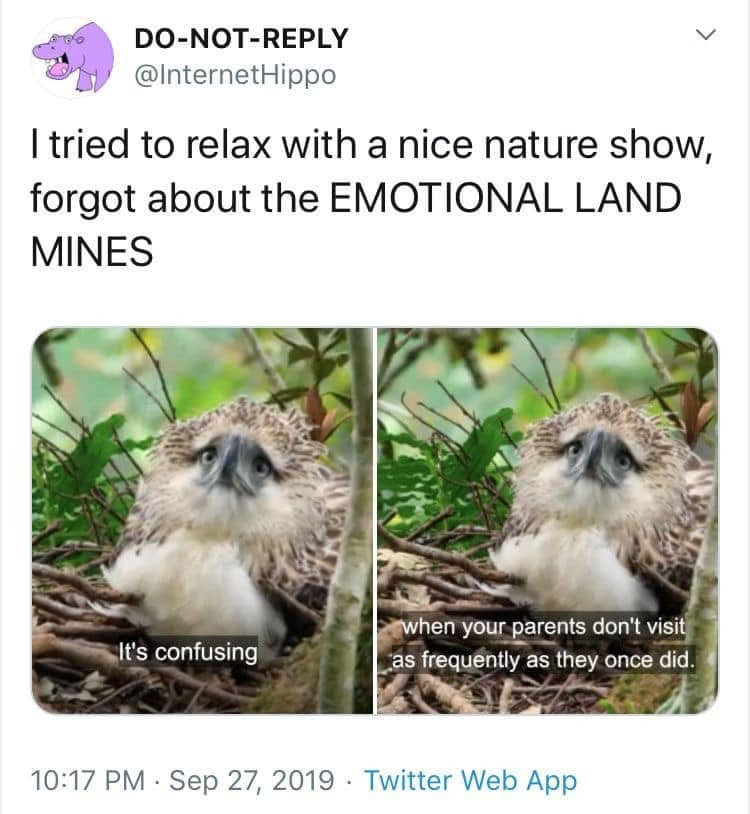Click the Twitter Web App source link
Screen dimensions: 750x814
470,780
